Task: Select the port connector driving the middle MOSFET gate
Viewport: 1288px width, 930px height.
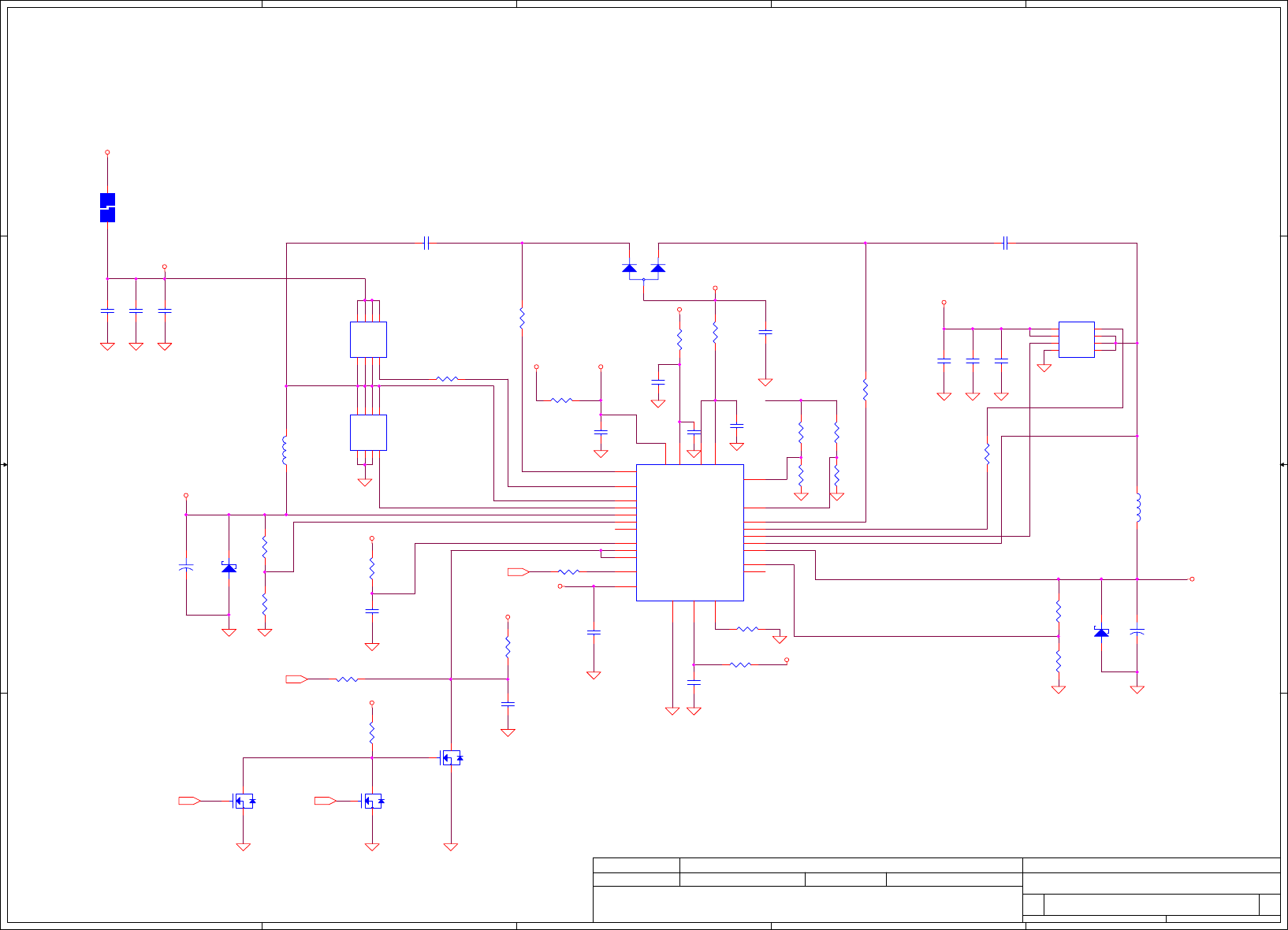Action: tap(325, 802)
